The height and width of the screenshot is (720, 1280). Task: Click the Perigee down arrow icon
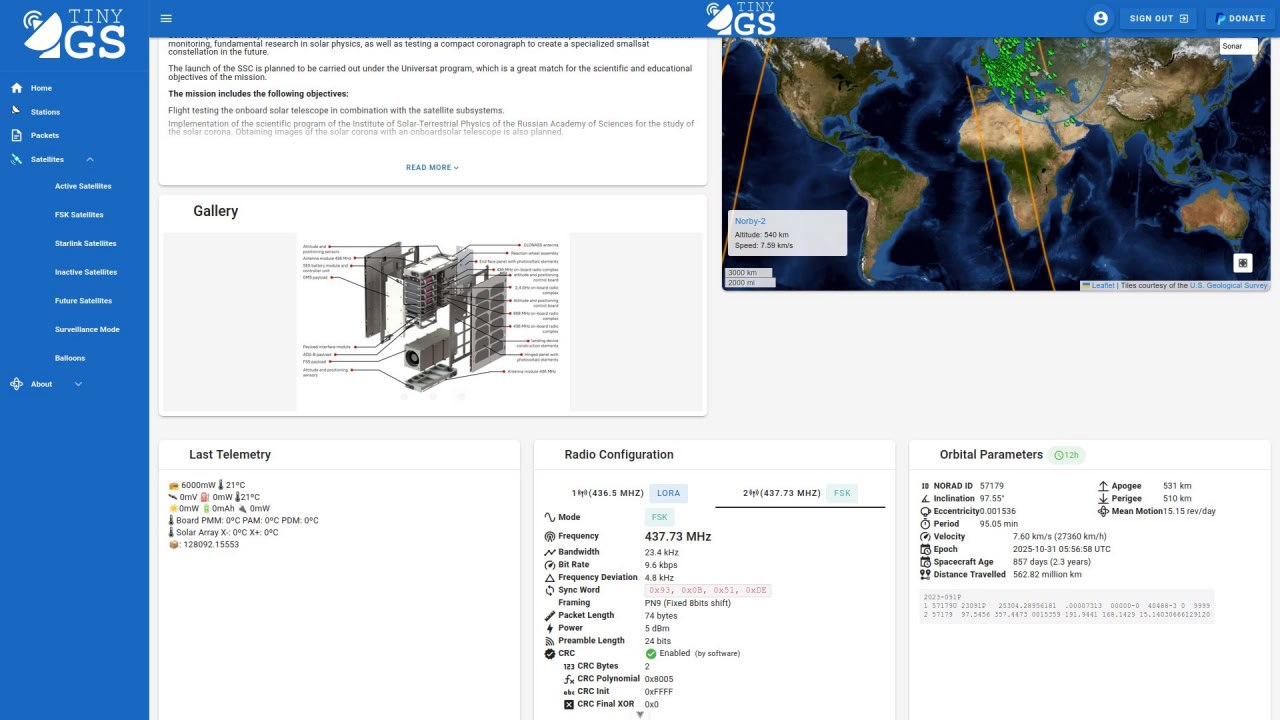tap(1103, 499)
